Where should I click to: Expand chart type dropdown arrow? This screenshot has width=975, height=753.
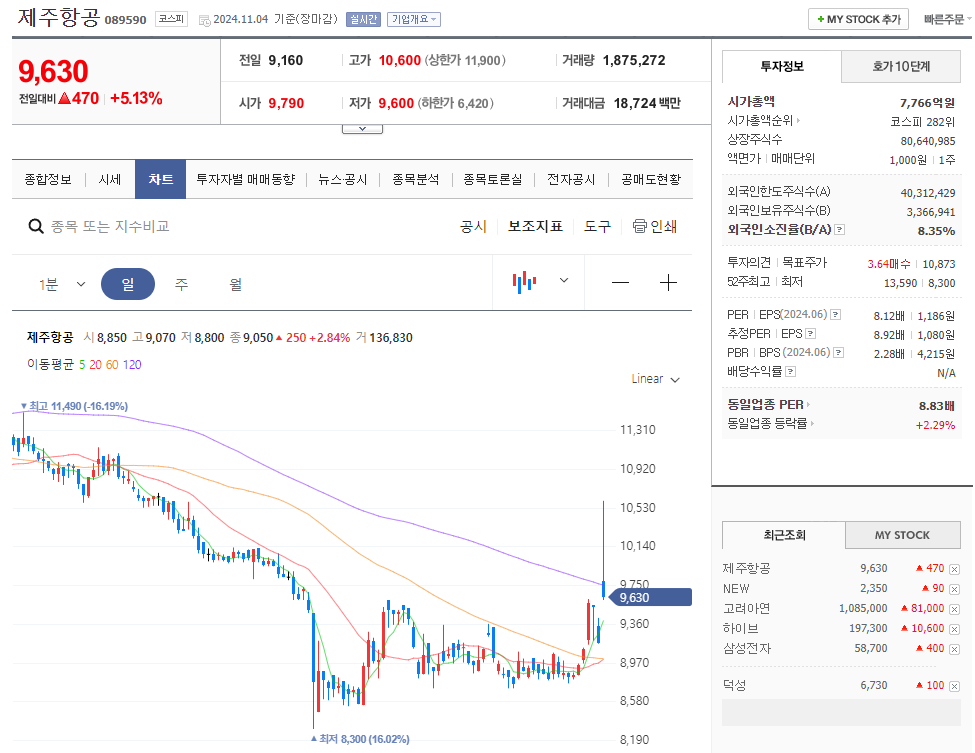pos(564,280)
